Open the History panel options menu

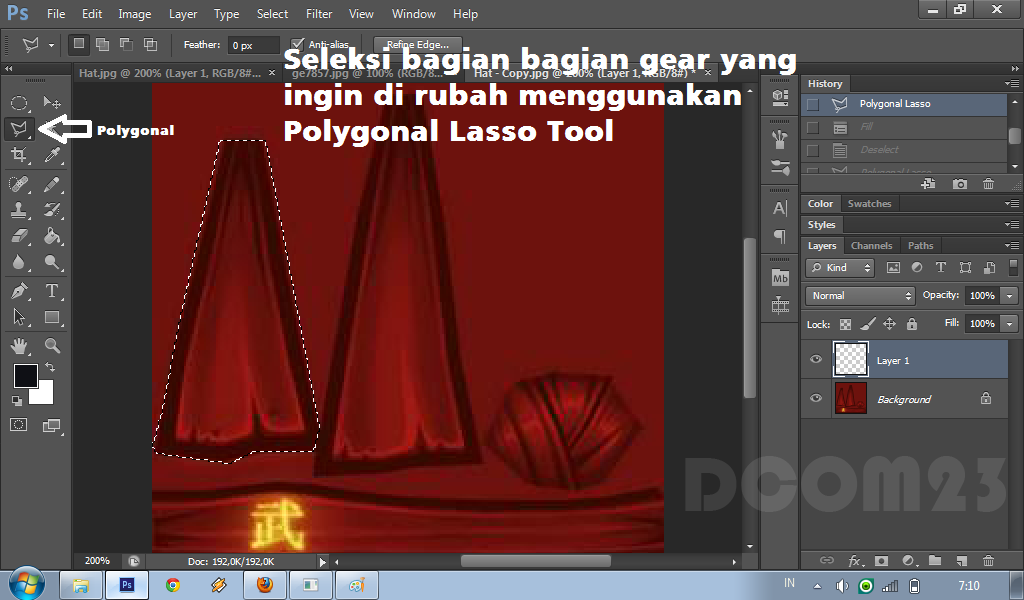[x=1012, y=84]
